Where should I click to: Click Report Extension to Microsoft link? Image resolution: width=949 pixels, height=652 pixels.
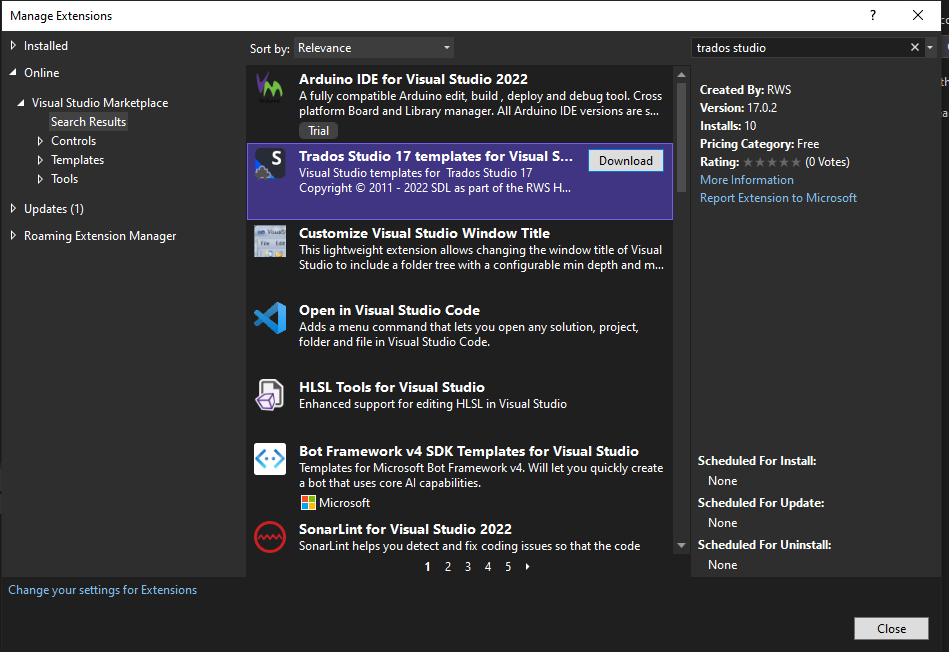pos(778,198)
